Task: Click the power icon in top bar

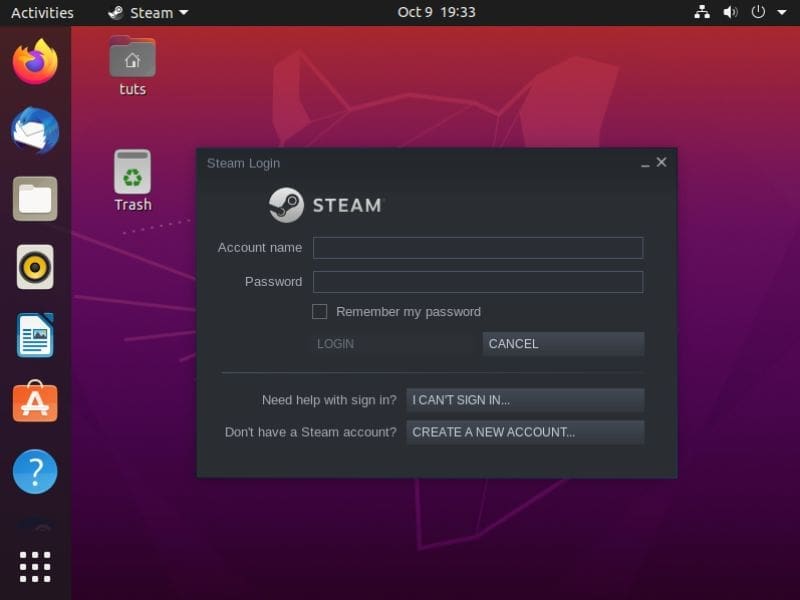Action: coord(758,12)
